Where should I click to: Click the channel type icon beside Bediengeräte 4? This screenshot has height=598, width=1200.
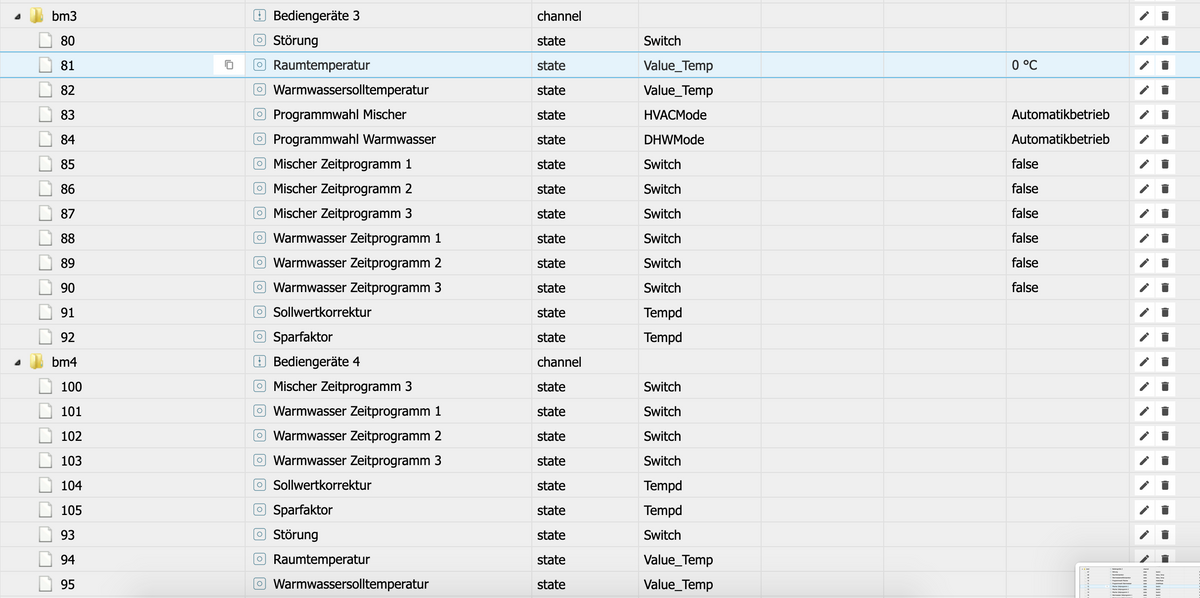tap(259, 362)
